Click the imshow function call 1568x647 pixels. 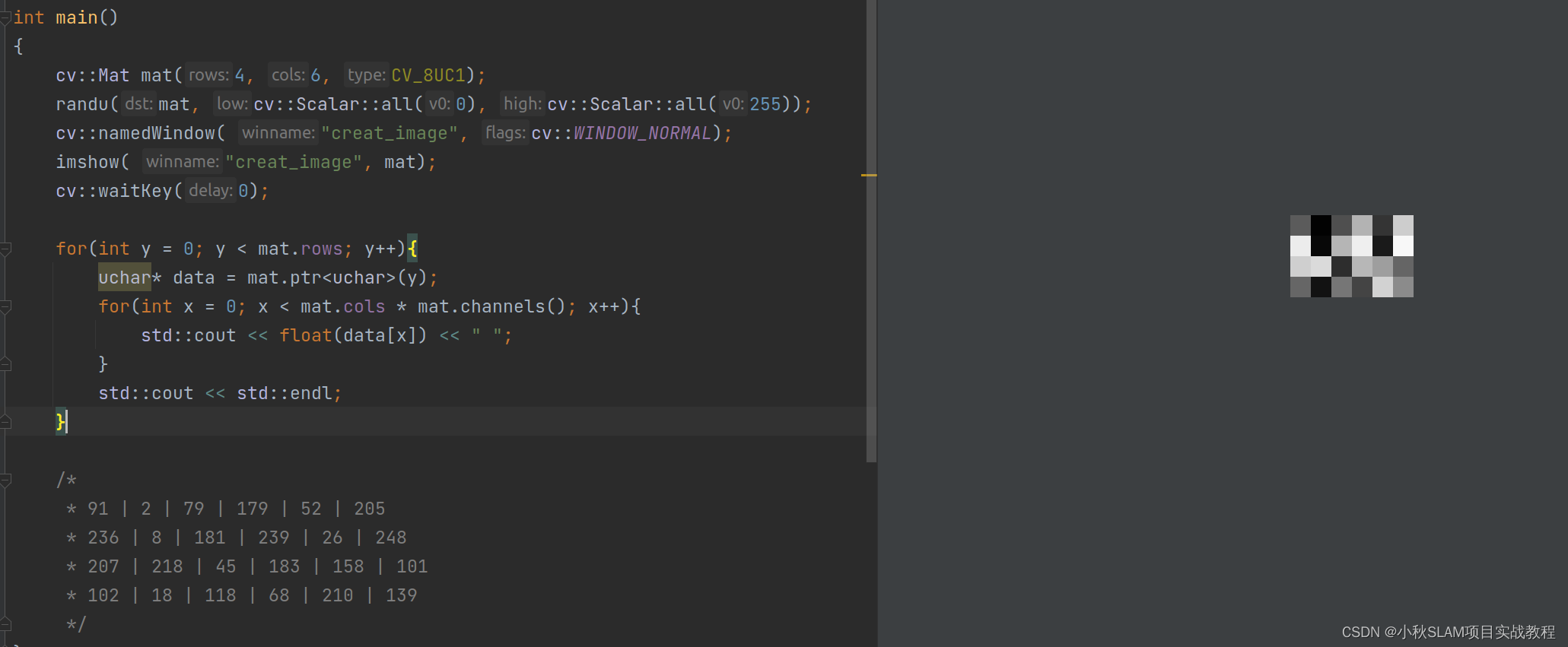pyautogui.click(x=87, y=162)
